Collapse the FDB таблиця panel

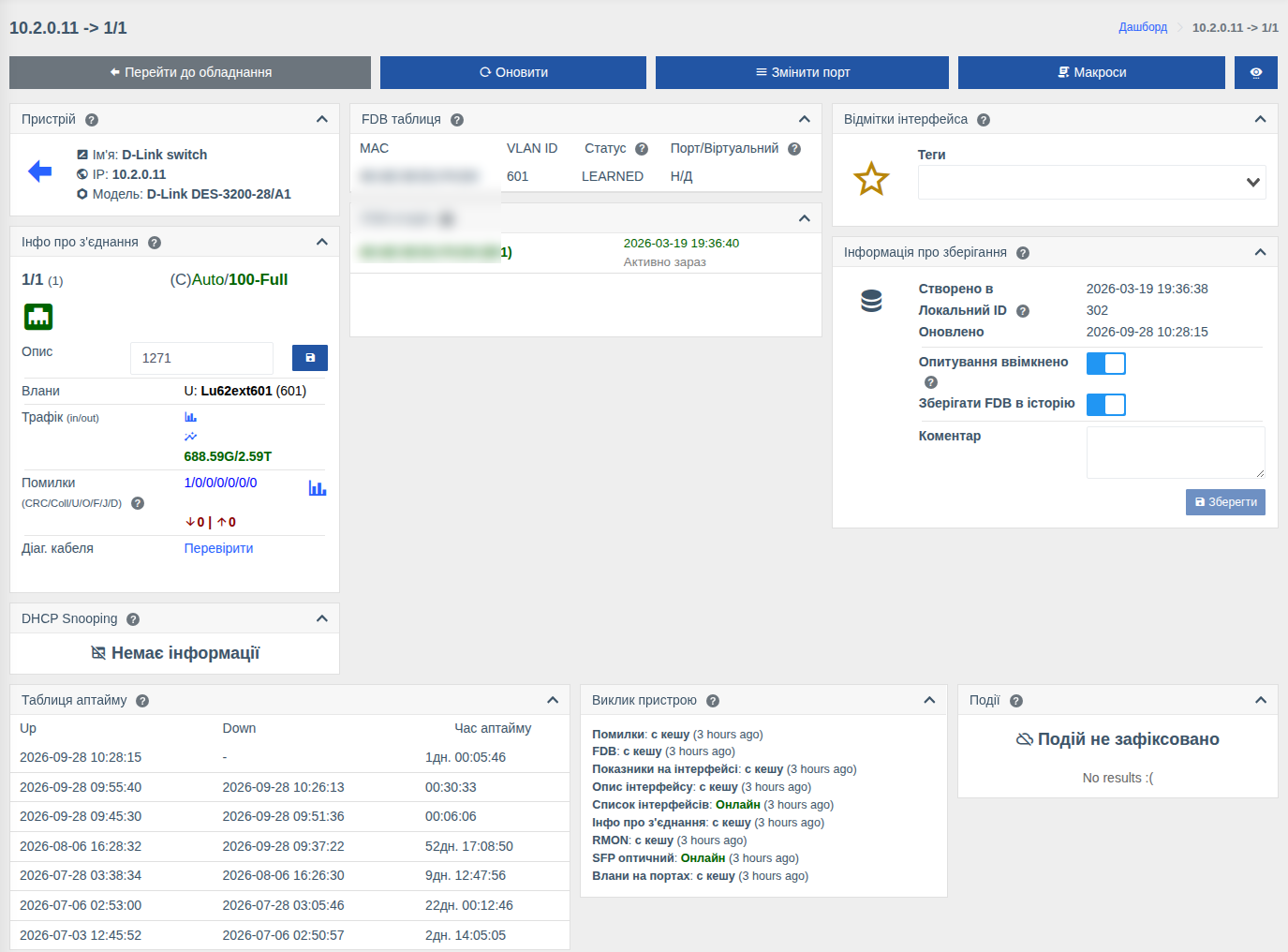tap(804, 119)
